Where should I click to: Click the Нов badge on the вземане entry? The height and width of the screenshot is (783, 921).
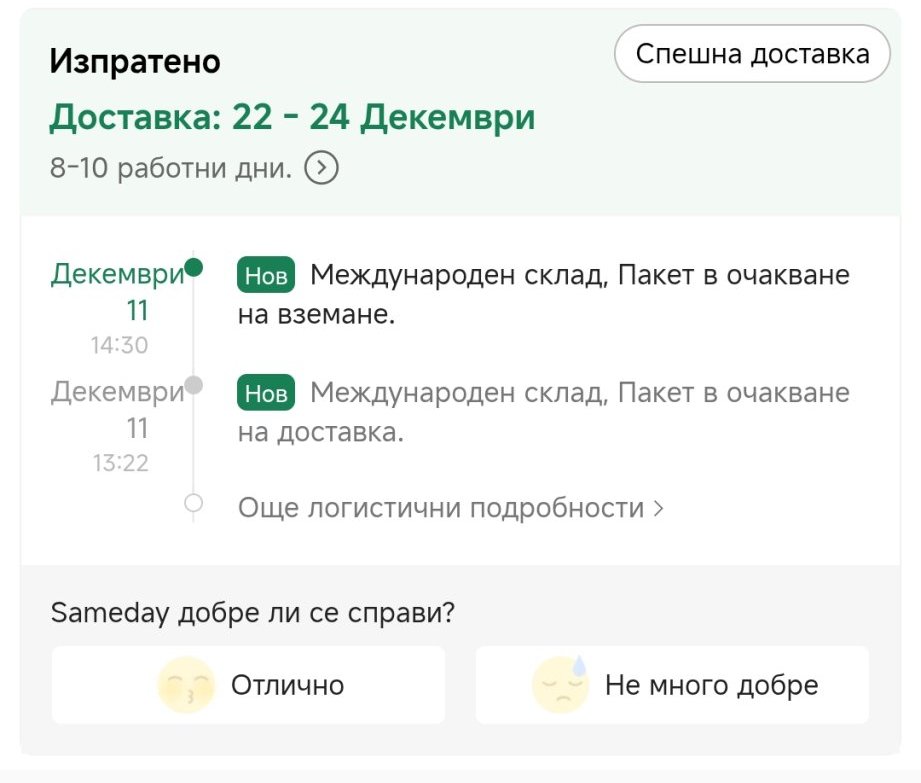tap(266, 276)
